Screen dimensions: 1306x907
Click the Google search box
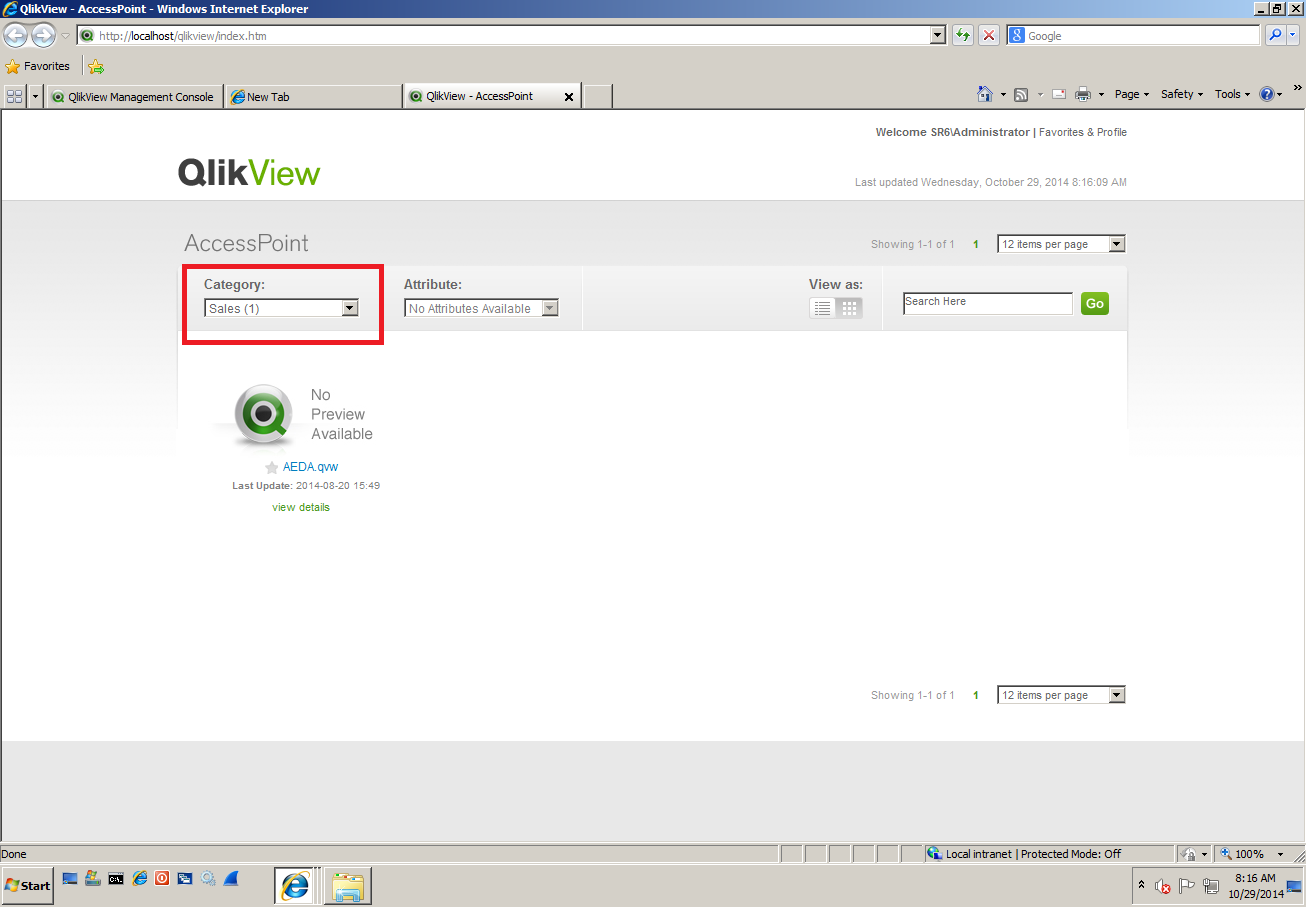pyautogui.click(x=1134, y=35)
